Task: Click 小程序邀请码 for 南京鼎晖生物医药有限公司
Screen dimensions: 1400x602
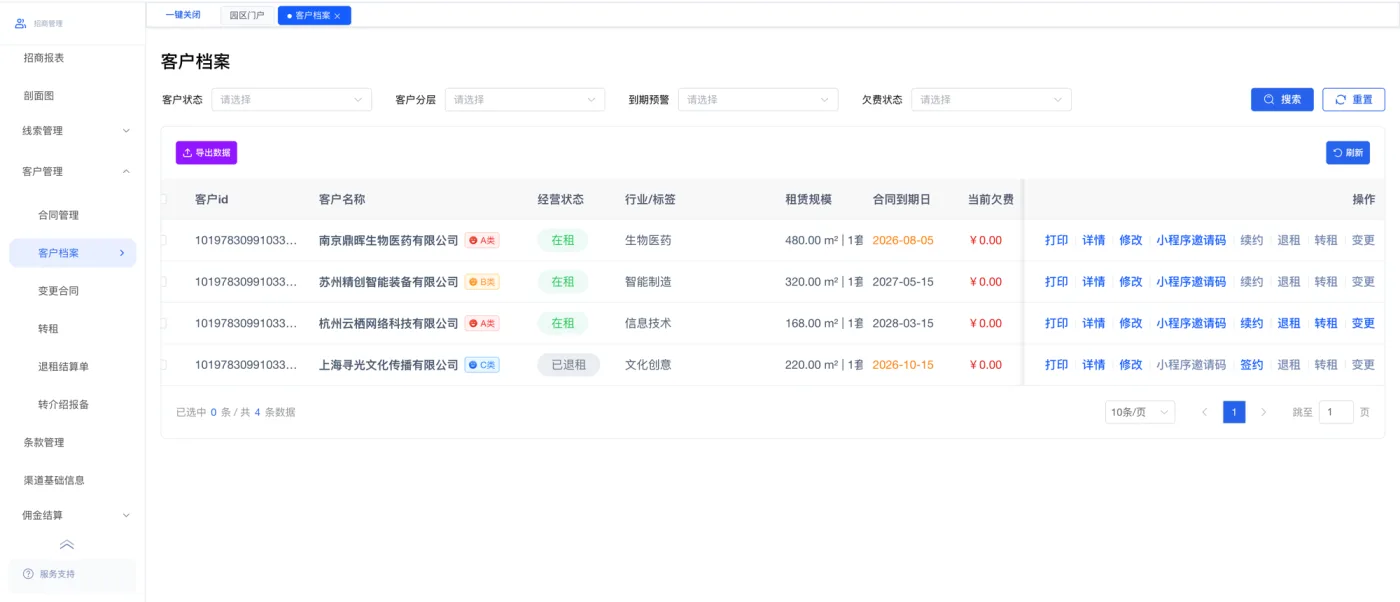Action: 1191,240
